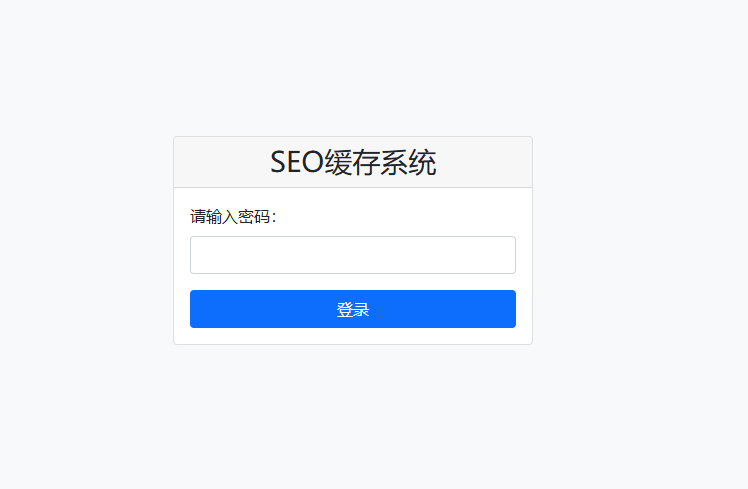Click the login button under the password box

(x=352, y=309)
